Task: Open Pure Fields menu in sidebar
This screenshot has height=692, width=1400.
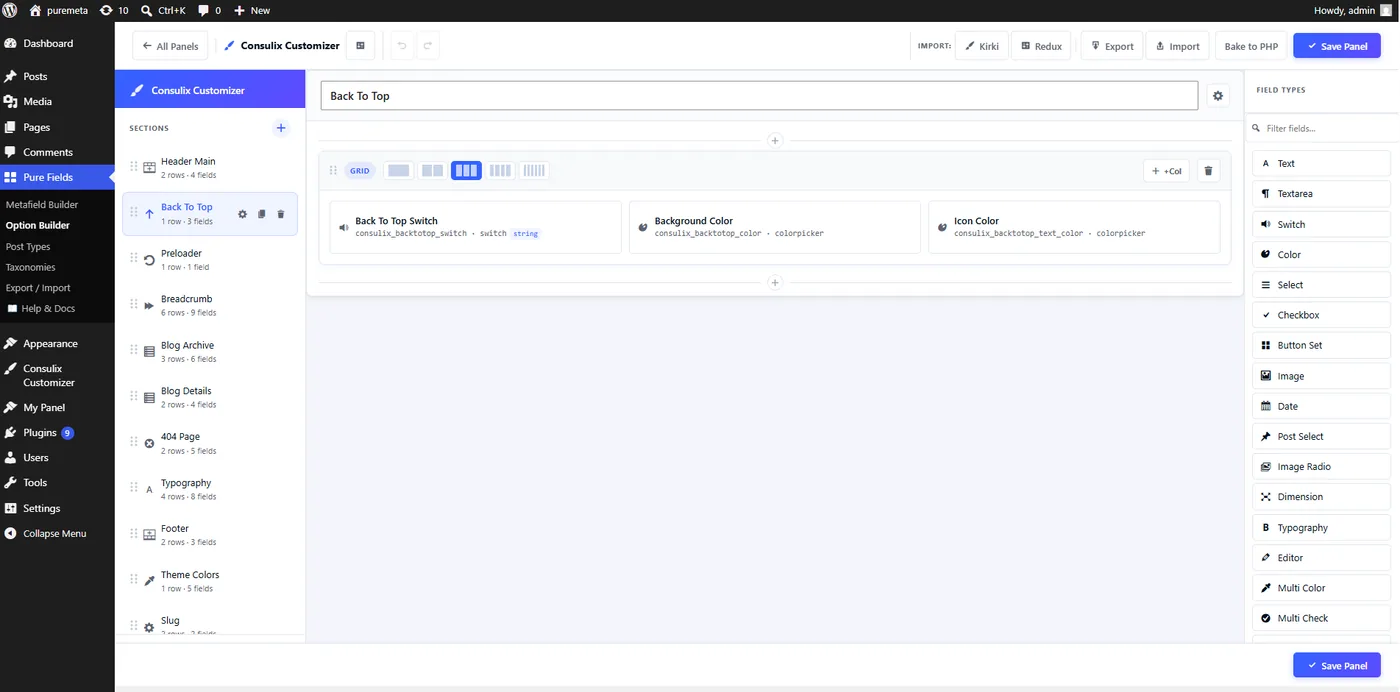Action: pyautogui.click(x=57, y=177)
